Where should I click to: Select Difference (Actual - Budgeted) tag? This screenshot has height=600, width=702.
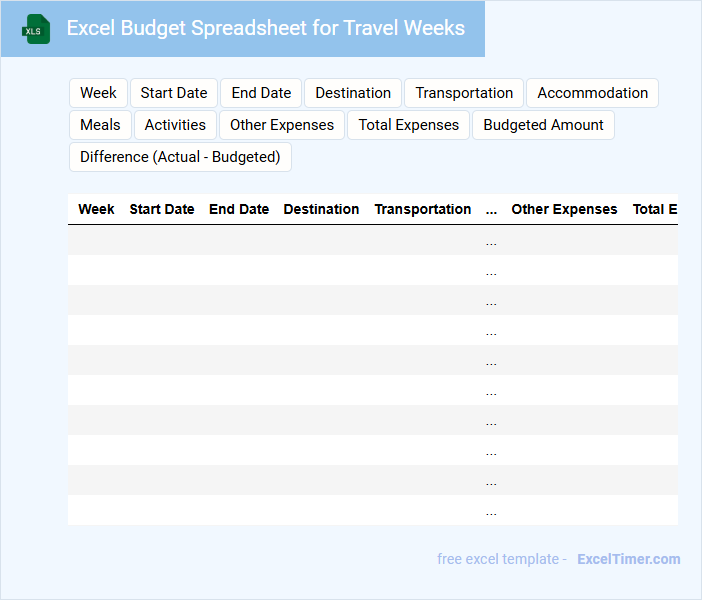point(180,157)
